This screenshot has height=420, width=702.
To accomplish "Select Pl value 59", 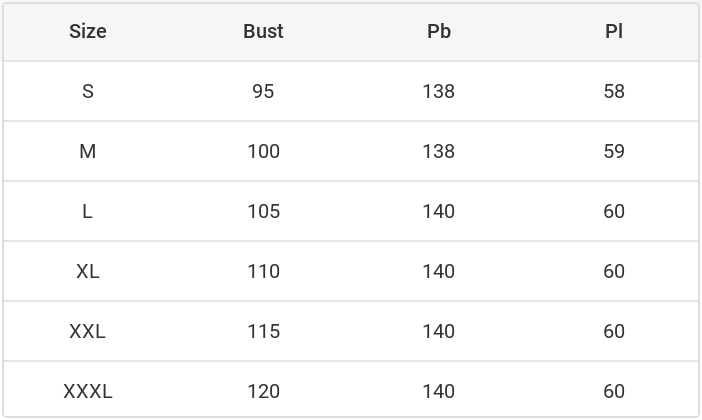I will coord(614,151).
